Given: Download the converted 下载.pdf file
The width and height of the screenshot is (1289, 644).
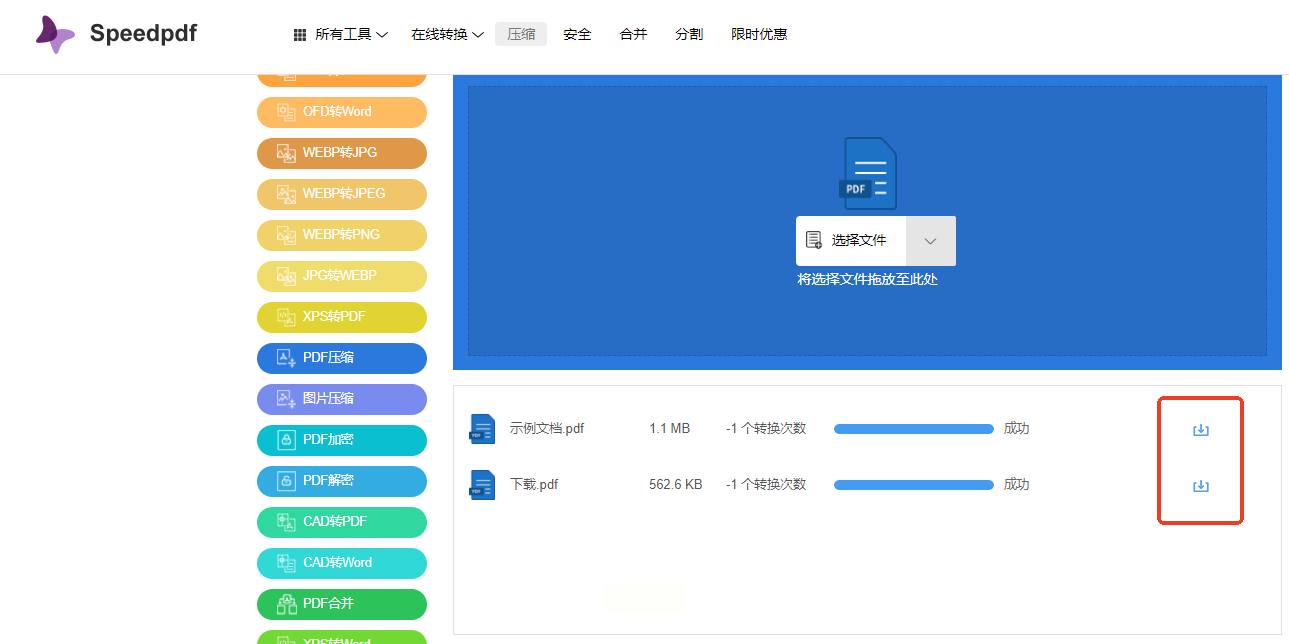Looking at the screenshot, I should pyautogui.click(x=1200, y=486).
